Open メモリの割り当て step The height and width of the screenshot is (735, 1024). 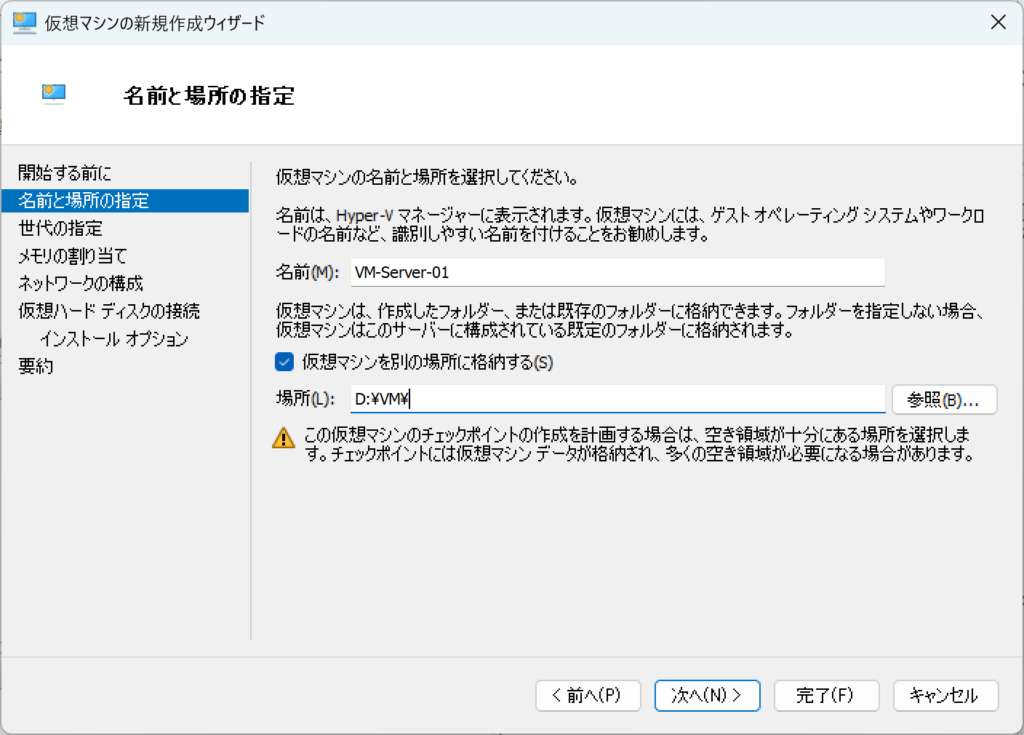point(73,256)
